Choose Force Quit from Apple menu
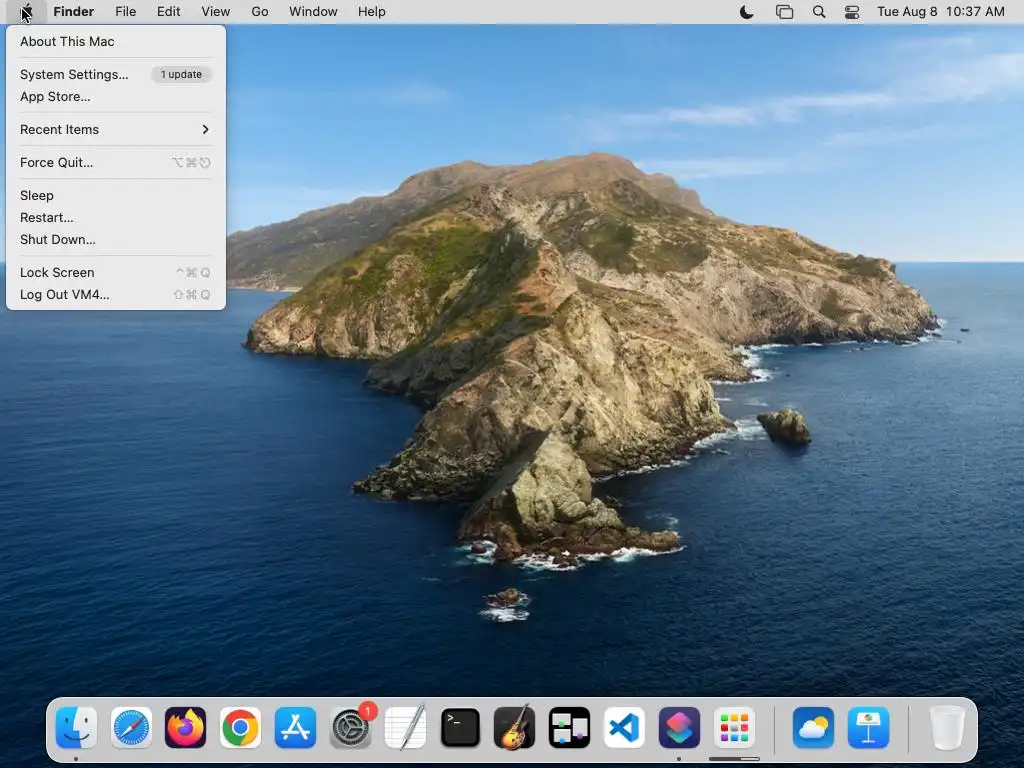Image resolution: width=1024 pixels, height=768 pixels. point(56,162)
